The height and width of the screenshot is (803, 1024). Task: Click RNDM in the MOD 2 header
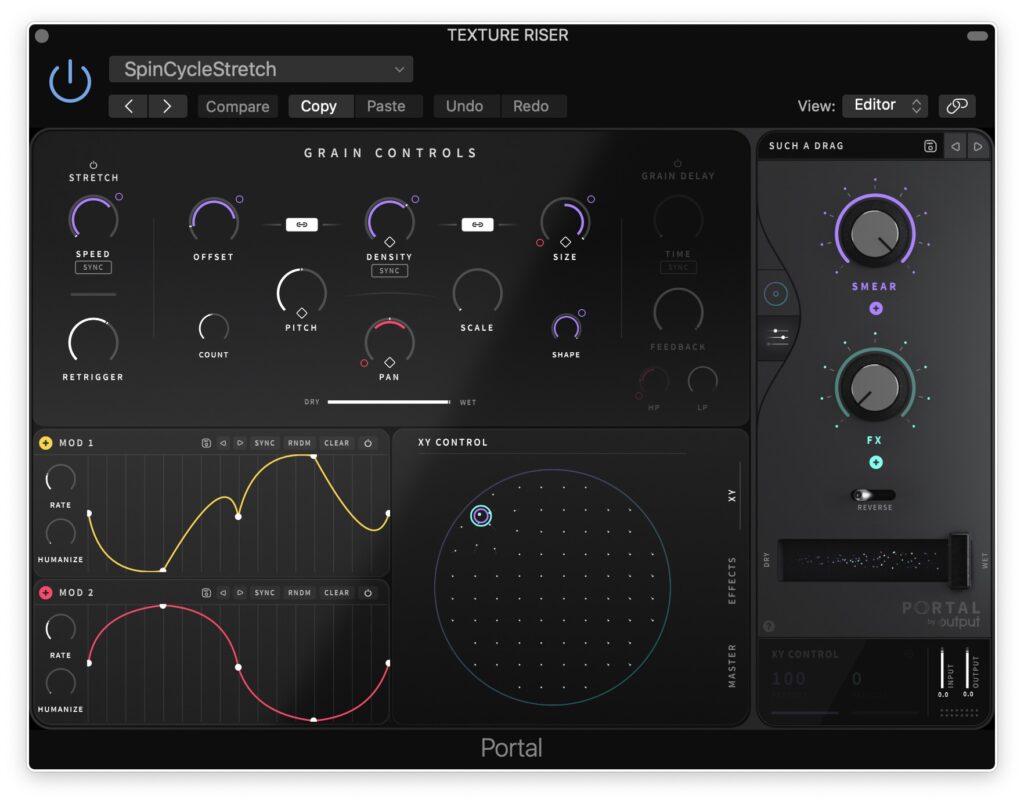299,593
